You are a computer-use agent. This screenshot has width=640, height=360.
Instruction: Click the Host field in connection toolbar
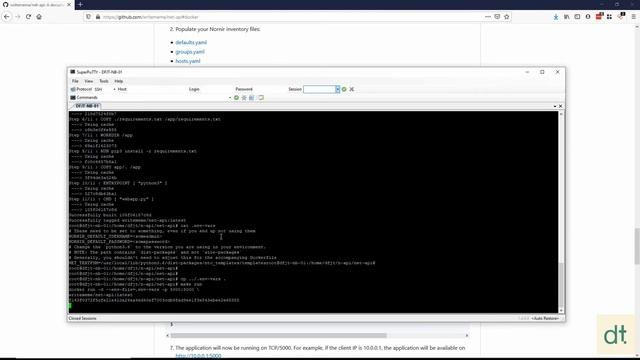[157, 89]
